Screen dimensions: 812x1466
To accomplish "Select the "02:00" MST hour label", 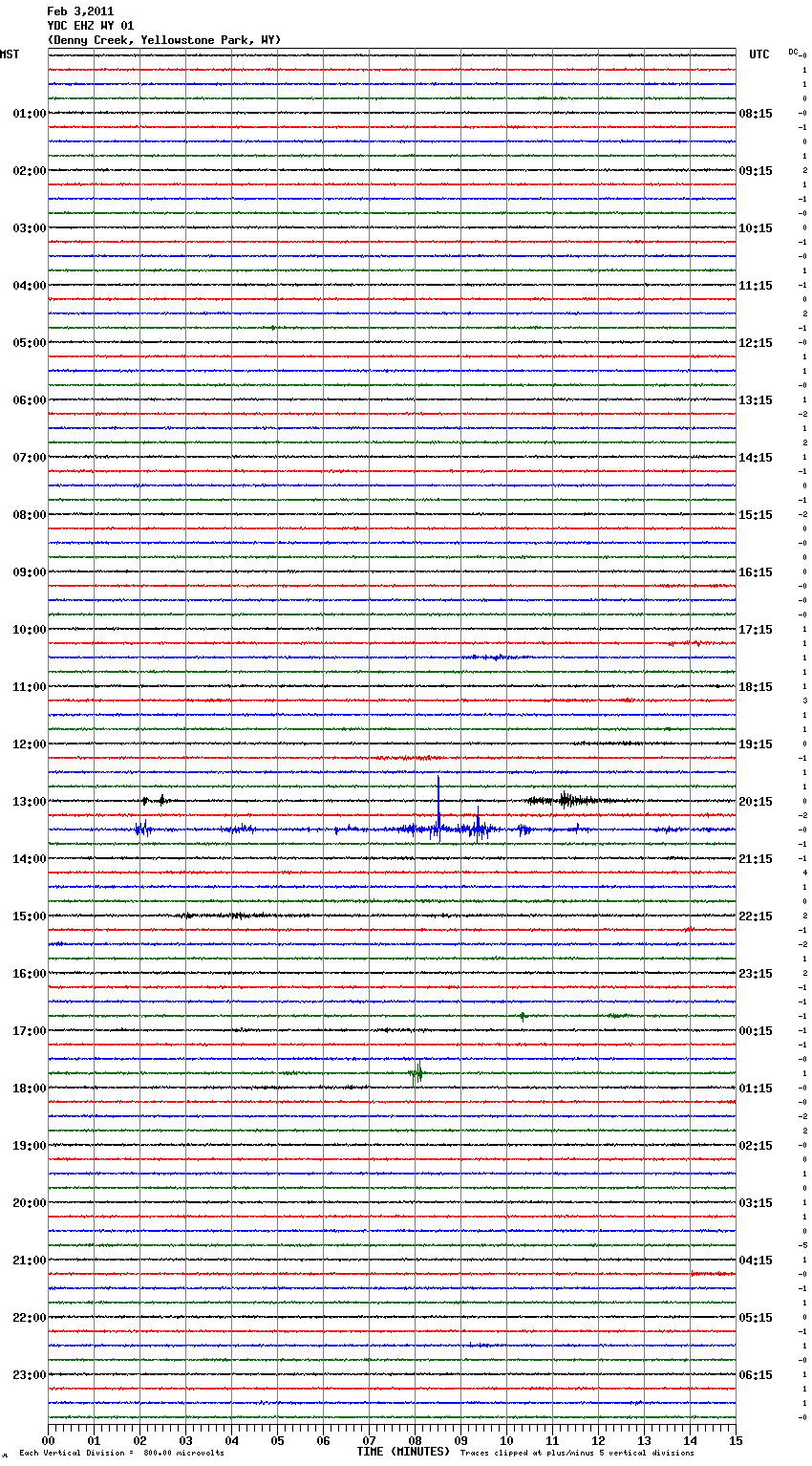I will (30, 171).
